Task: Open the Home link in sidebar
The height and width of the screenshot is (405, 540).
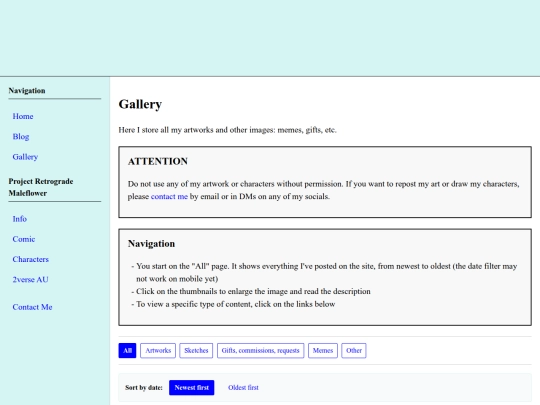Action: [x=23, y=116]
